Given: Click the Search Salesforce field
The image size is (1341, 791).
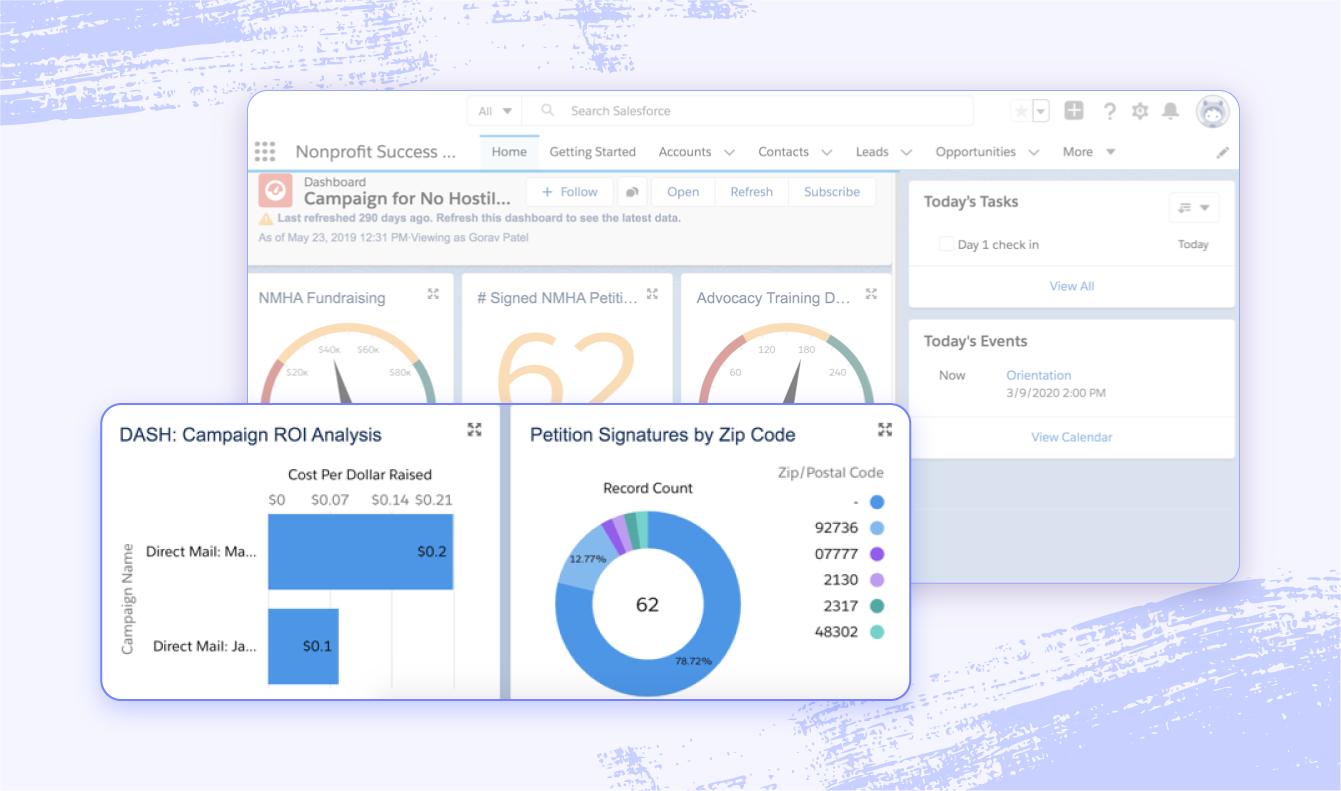Looking at the screenshot, I should click(750, 111).
